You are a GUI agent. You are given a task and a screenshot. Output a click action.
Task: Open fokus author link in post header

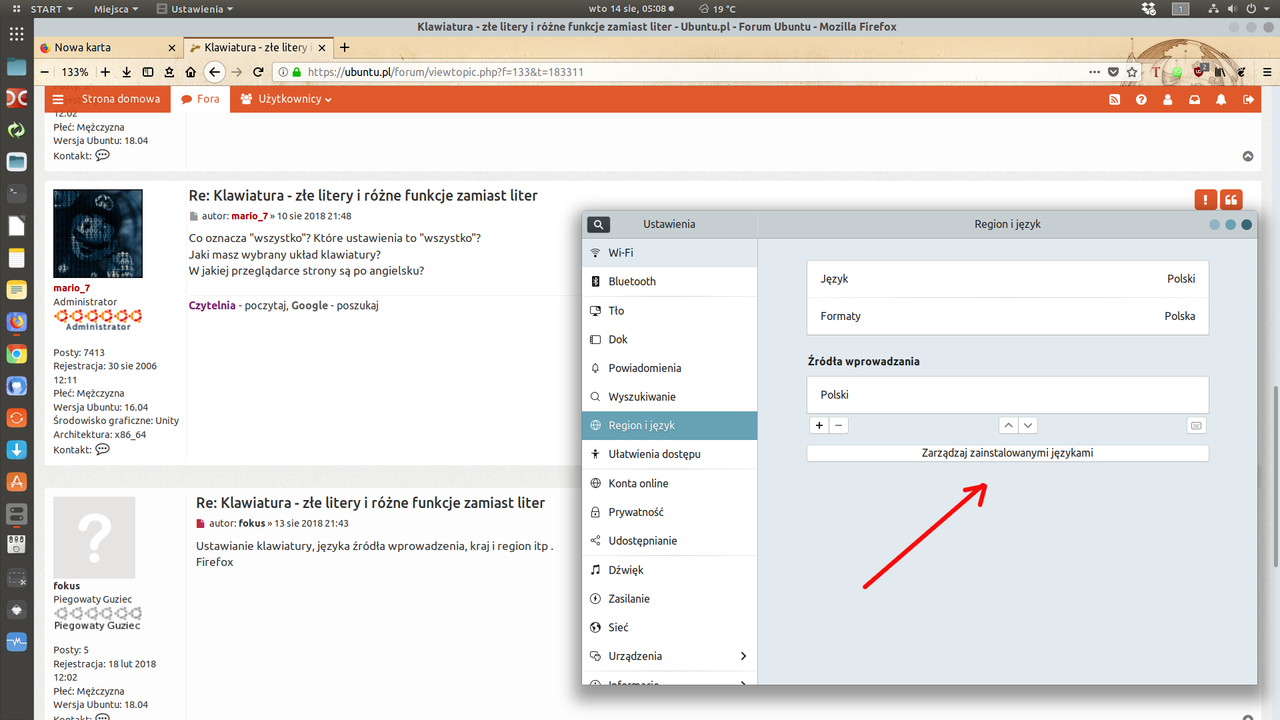point(251,523)
